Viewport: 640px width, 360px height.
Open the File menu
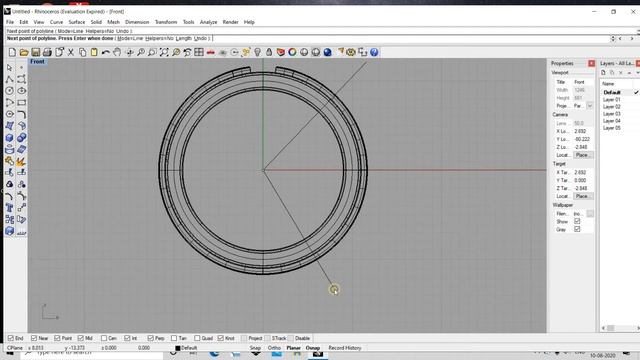pyautogui.click(x=10, y=22)
